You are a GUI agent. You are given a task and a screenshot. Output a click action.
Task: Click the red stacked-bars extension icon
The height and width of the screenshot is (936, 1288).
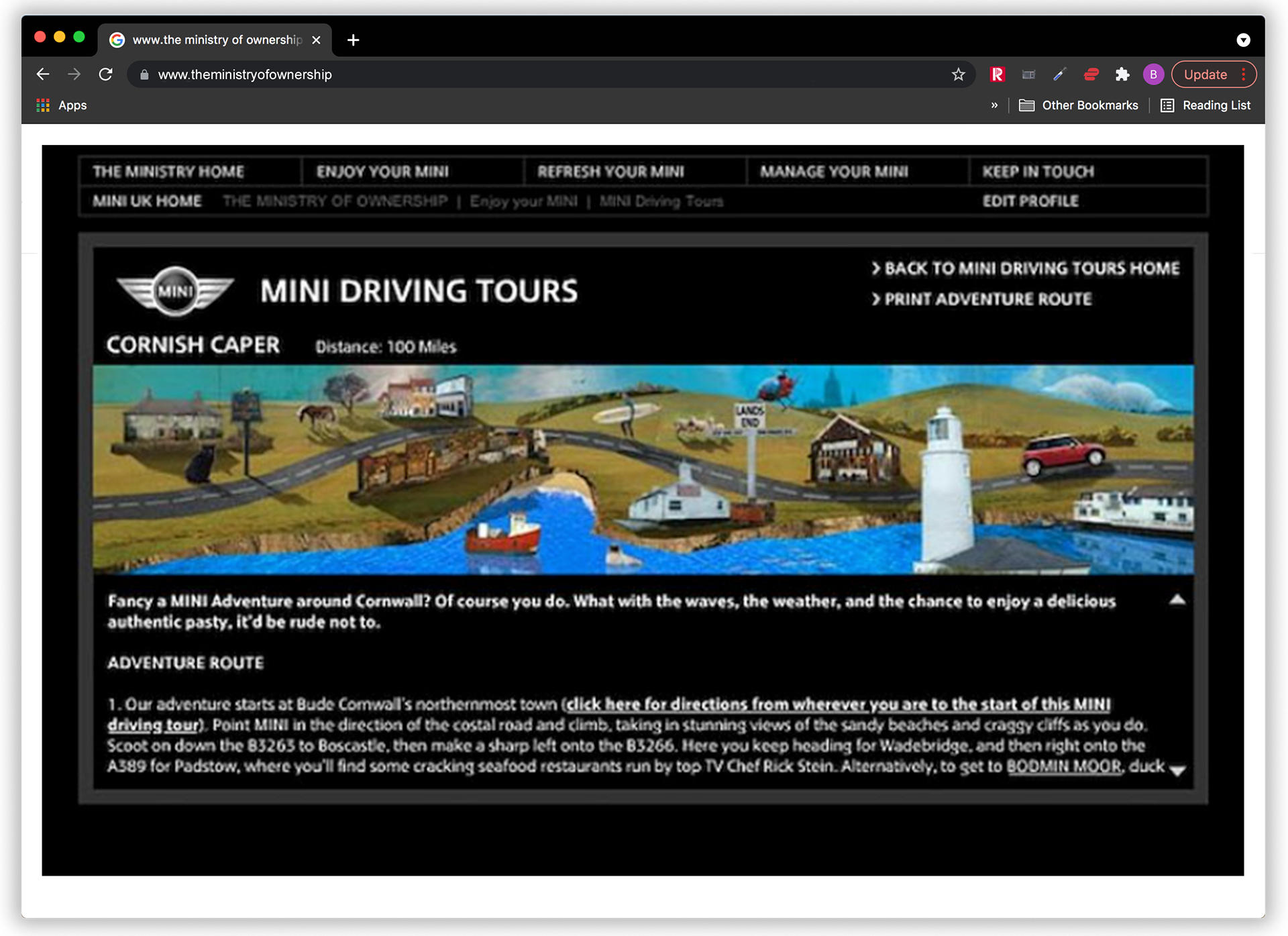[x=1091, y=74]
